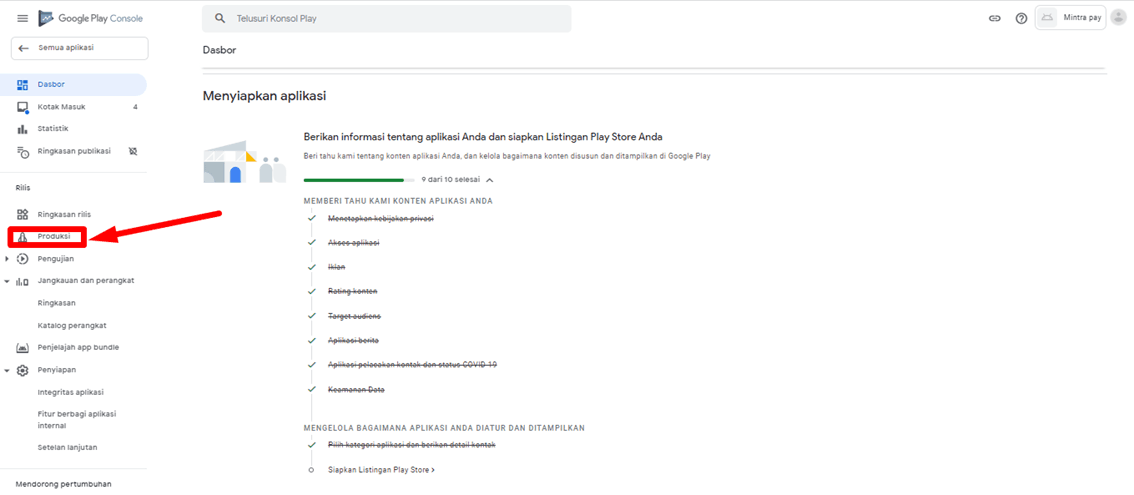Open the help question mark icon
This screenshot has width=1134, height=495.
(1021, 18)
